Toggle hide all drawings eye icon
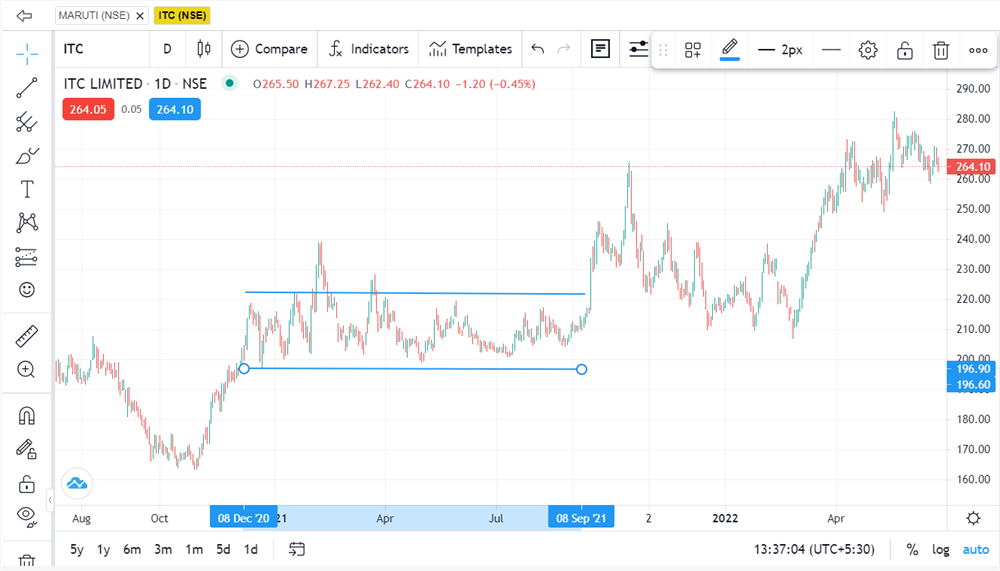This screenshot has height=571, width=1000. pyautogui.click(x=27, y=515)
